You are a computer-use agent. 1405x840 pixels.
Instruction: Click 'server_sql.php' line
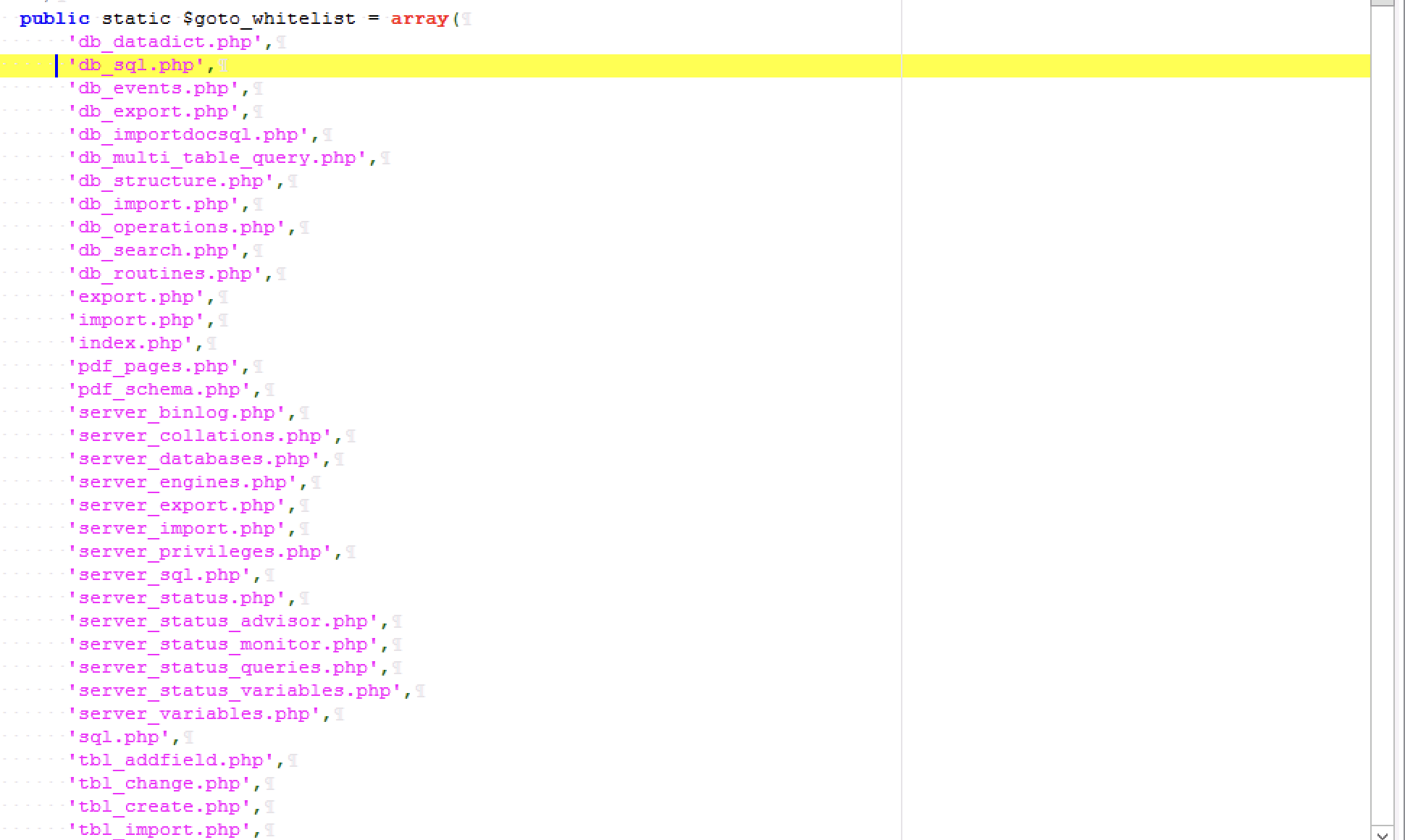point(159,575)
